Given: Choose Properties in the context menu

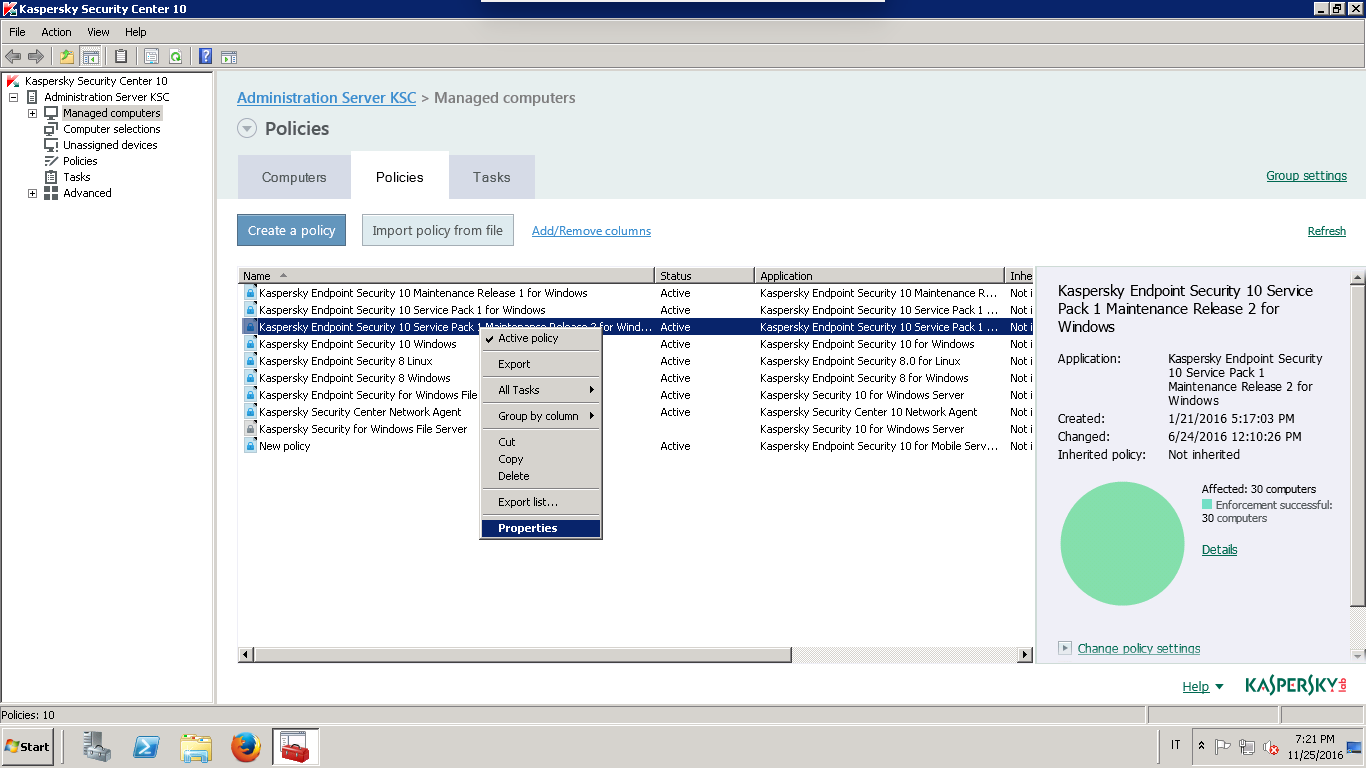Looking at the screenshot, I should (541, 528).
